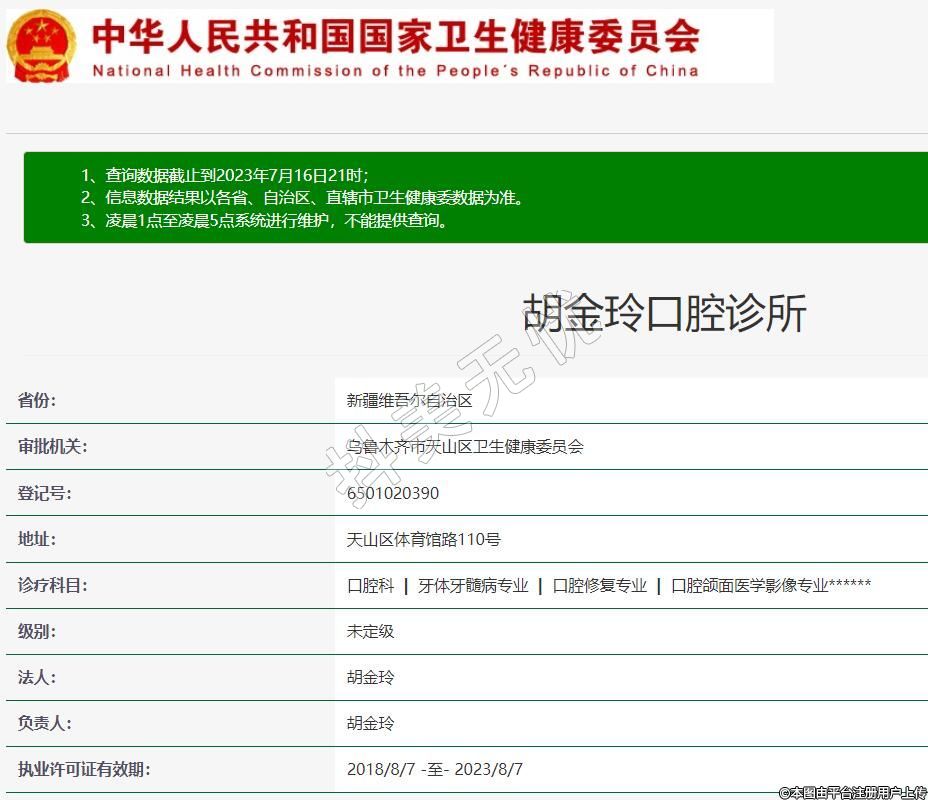The image size is (928, 800).
Task: Click the English National Health Commission text
Action: pyautogui.click(x=395, y=71)
